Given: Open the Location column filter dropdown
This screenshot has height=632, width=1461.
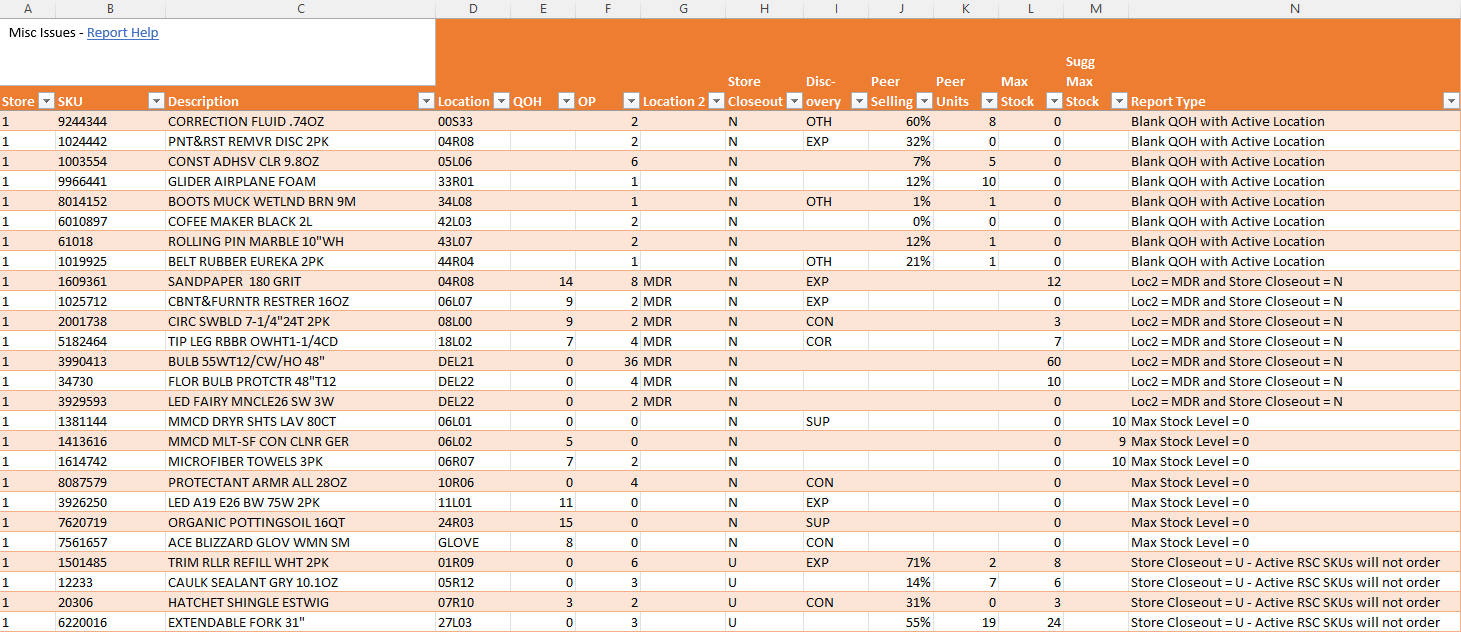Looking at the screenshot, I should (500, 101).
